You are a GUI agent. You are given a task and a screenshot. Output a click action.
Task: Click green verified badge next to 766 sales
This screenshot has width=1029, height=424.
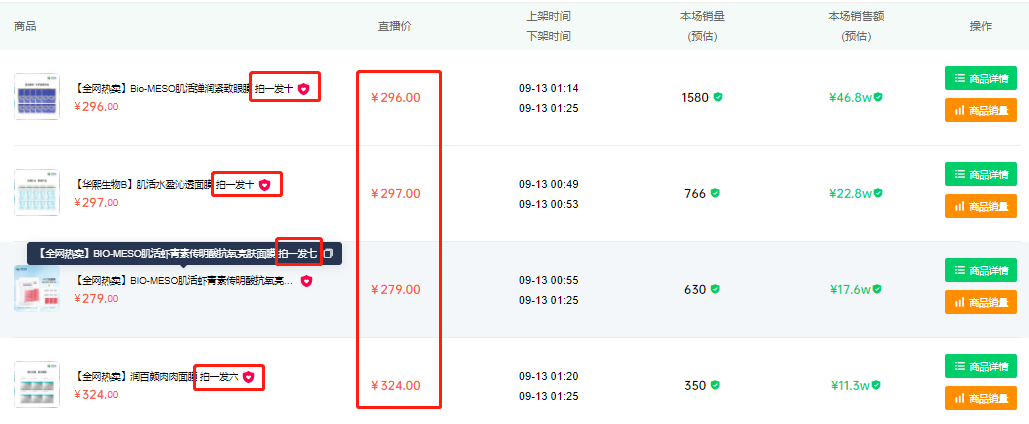click(715, 193)
